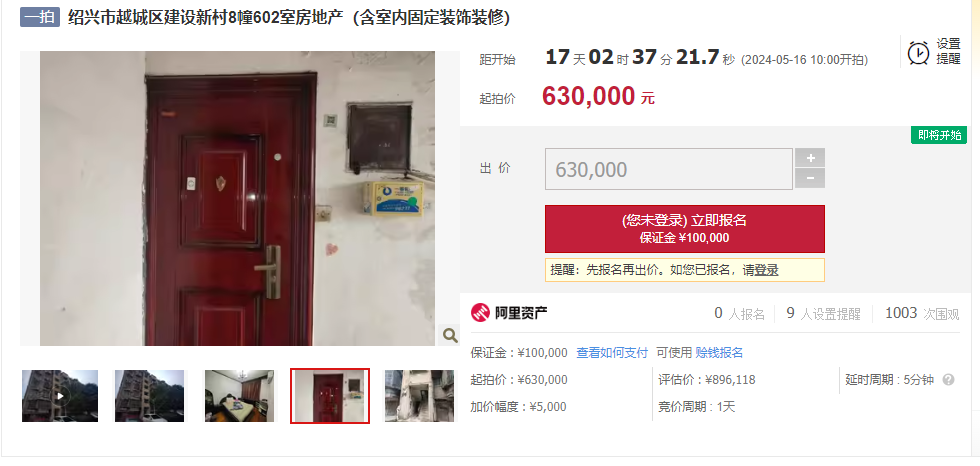Select the red door thumbnail
The image size is (980, 466).
(x=330, y=395)
